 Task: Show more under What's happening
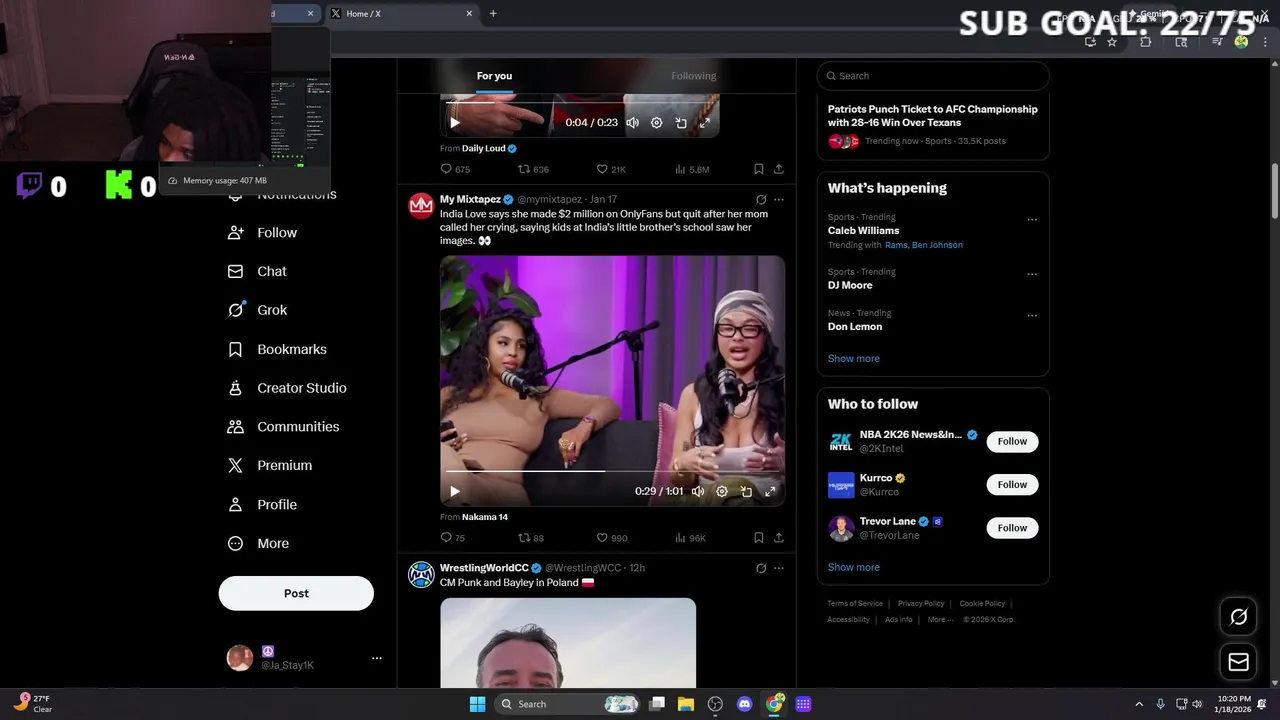coord(854,358)
